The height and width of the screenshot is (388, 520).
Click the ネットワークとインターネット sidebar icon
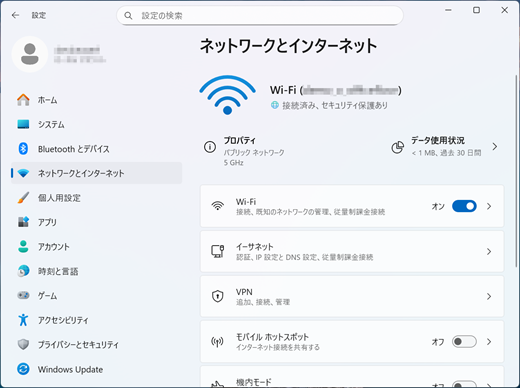click(x=23, y=173)
